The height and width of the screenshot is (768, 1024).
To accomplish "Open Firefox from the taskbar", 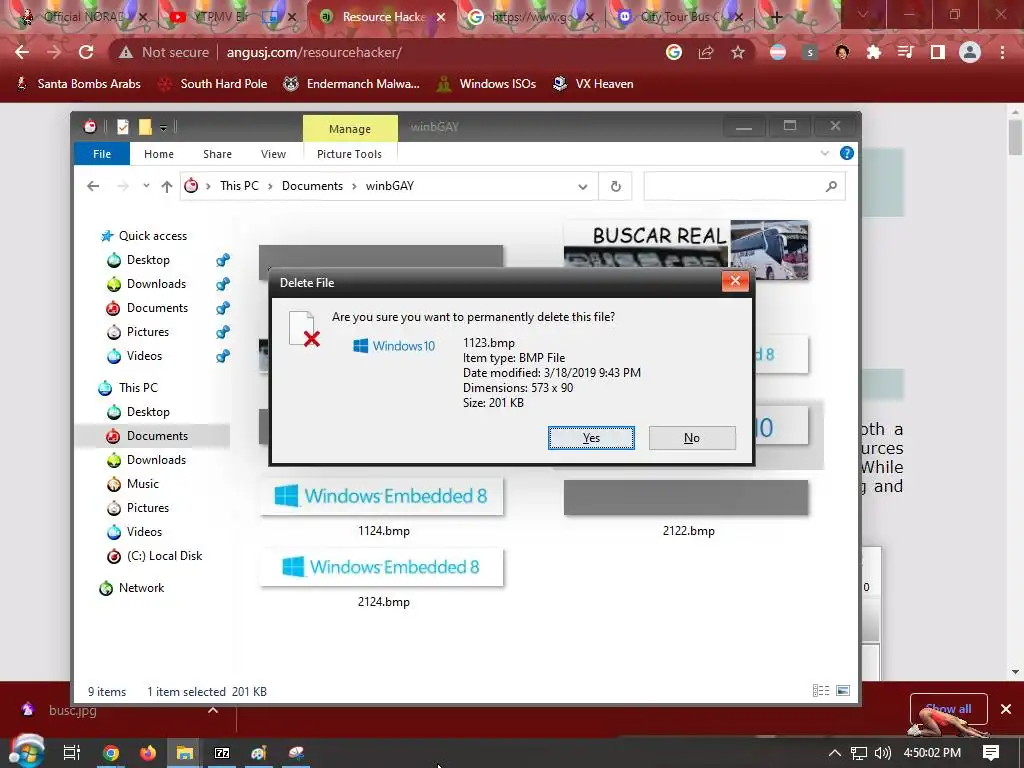I will (x=148, y=753).
